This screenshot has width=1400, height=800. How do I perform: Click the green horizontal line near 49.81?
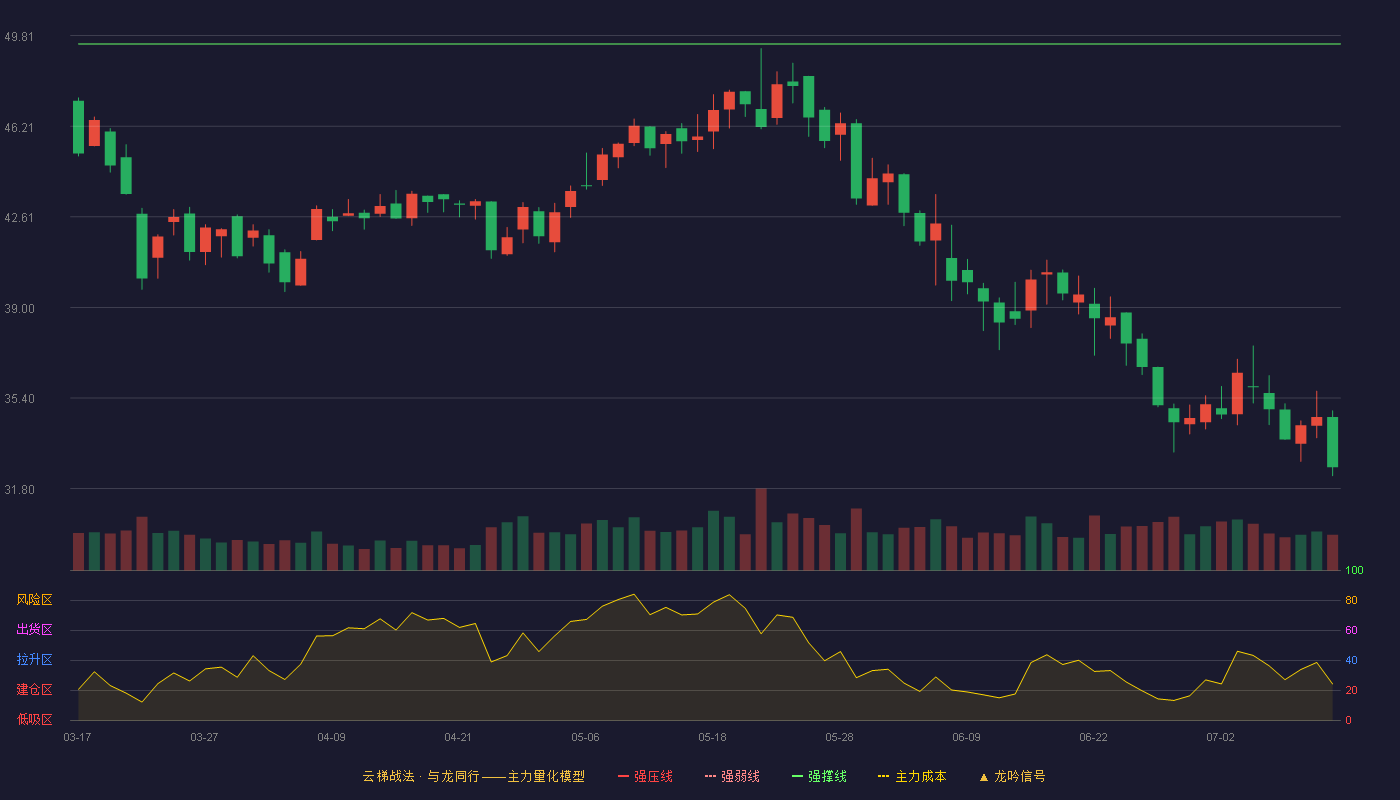pos(709,44)
